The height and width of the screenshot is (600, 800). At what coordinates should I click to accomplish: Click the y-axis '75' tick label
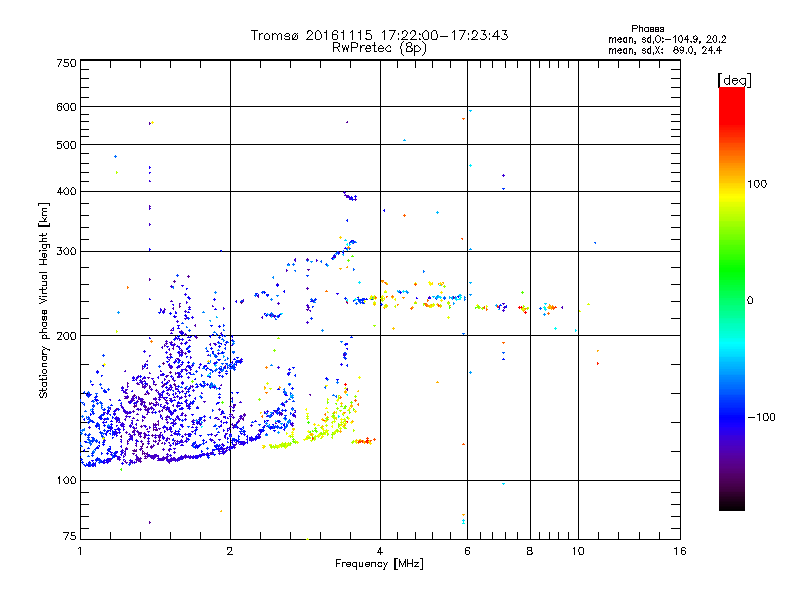[x=70, y=536]
